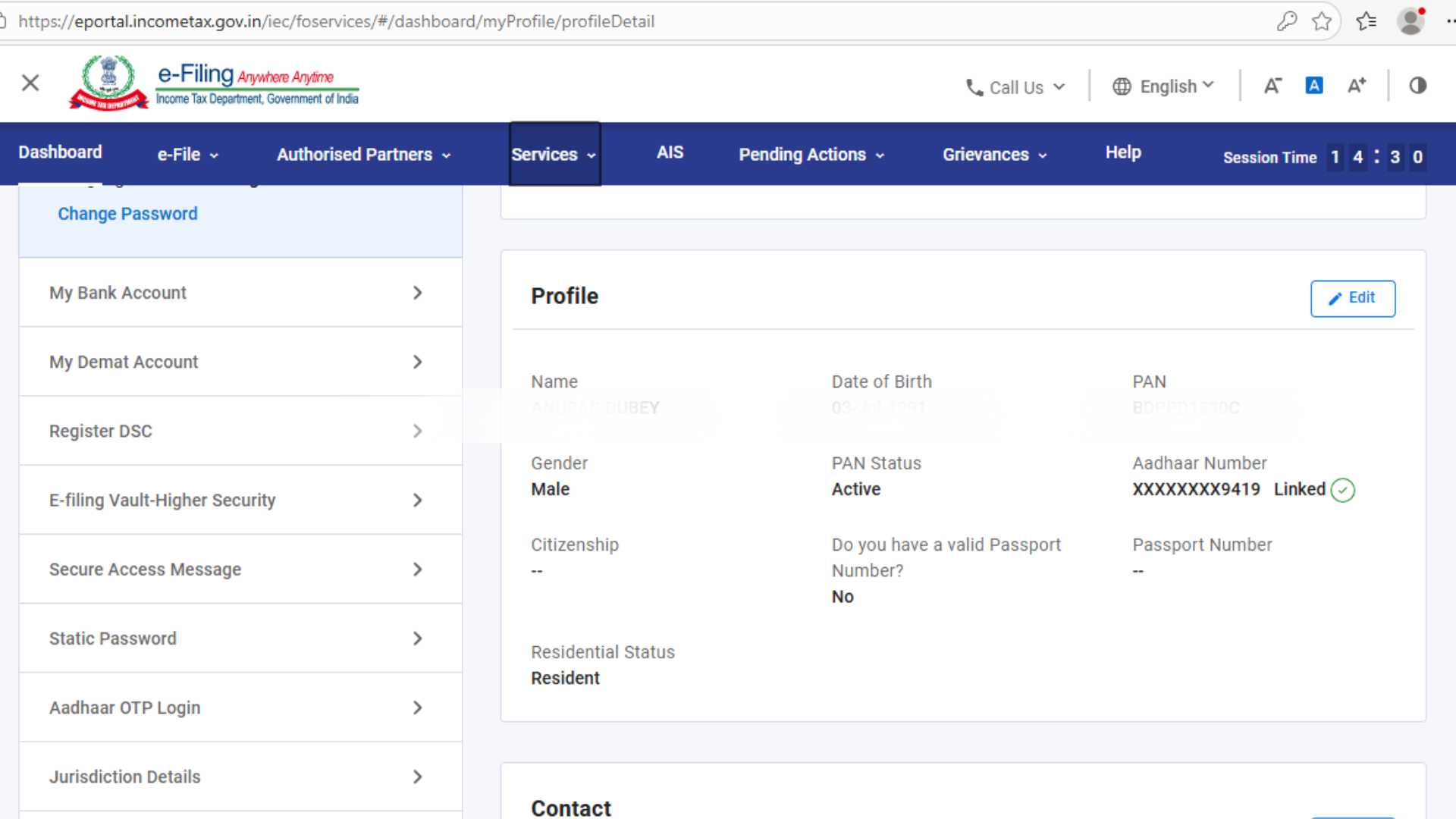The width and height of the screenshot is (1456, 819).
Task: Open the globe language icon
Action: tap(1122, 86)
